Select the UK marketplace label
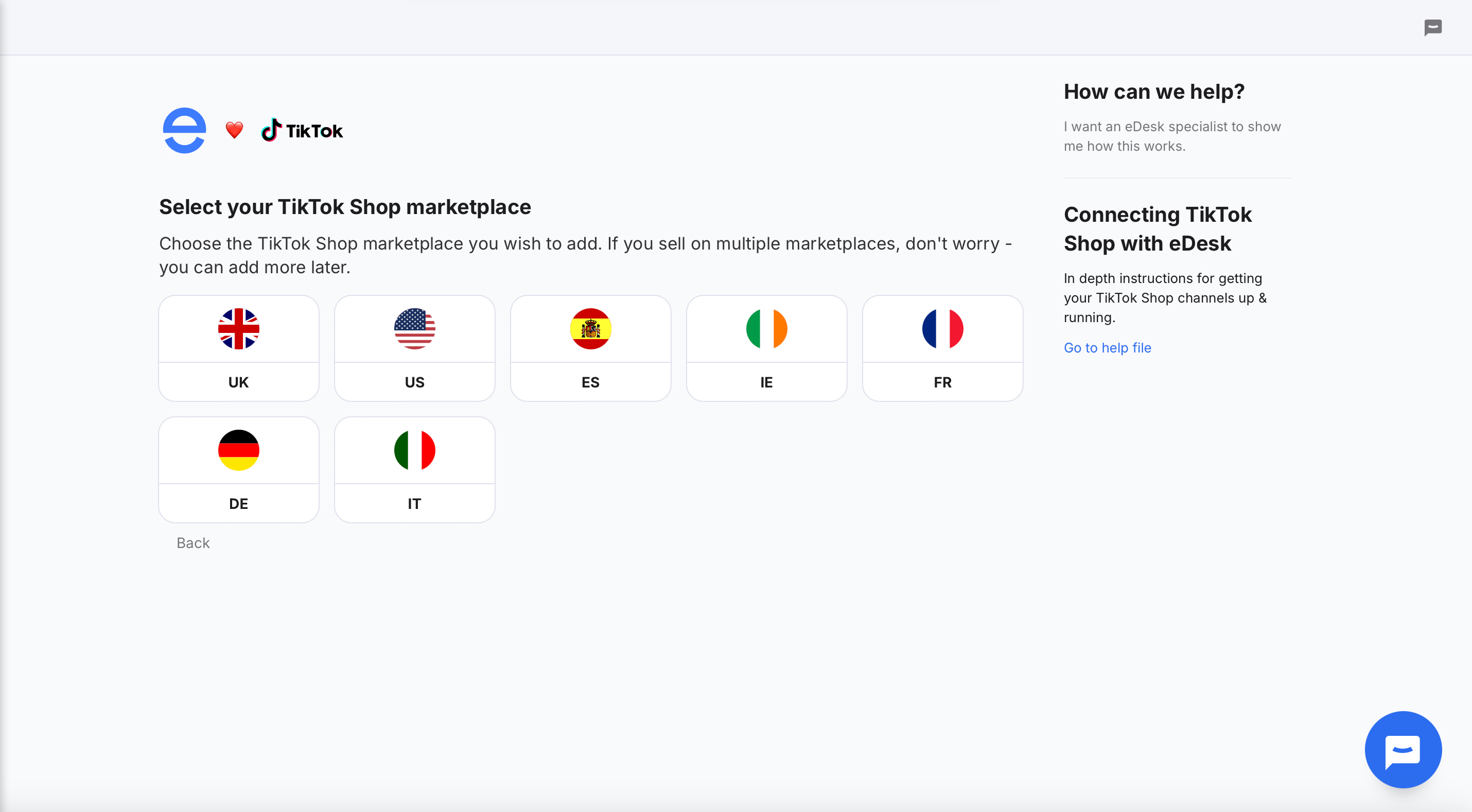The width and height of the screenshot is (1472, 812). pos(238,382)
